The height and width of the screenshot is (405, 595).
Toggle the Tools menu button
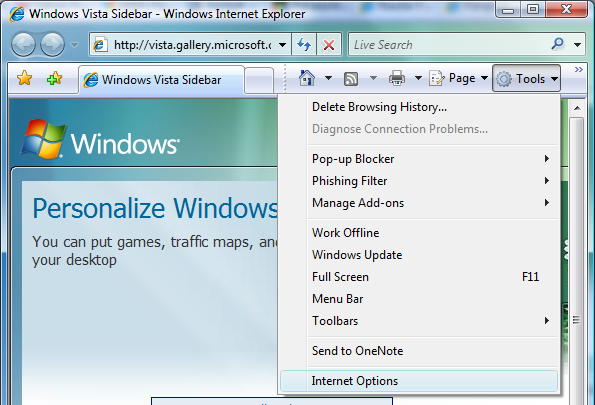pos(526,79)
